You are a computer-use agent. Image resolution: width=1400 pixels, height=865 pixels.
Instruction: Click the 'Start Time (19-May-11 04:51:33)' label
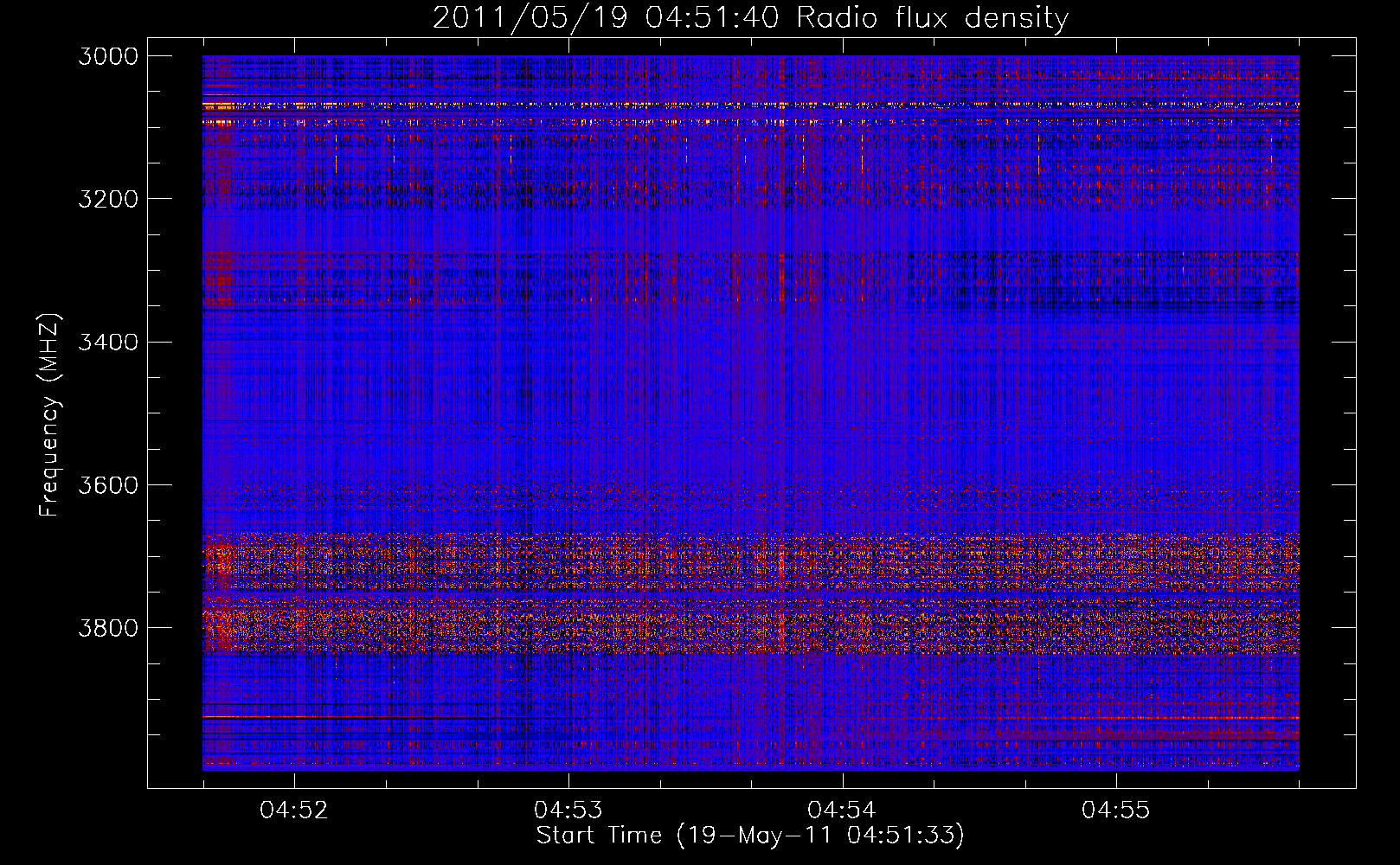750,836
